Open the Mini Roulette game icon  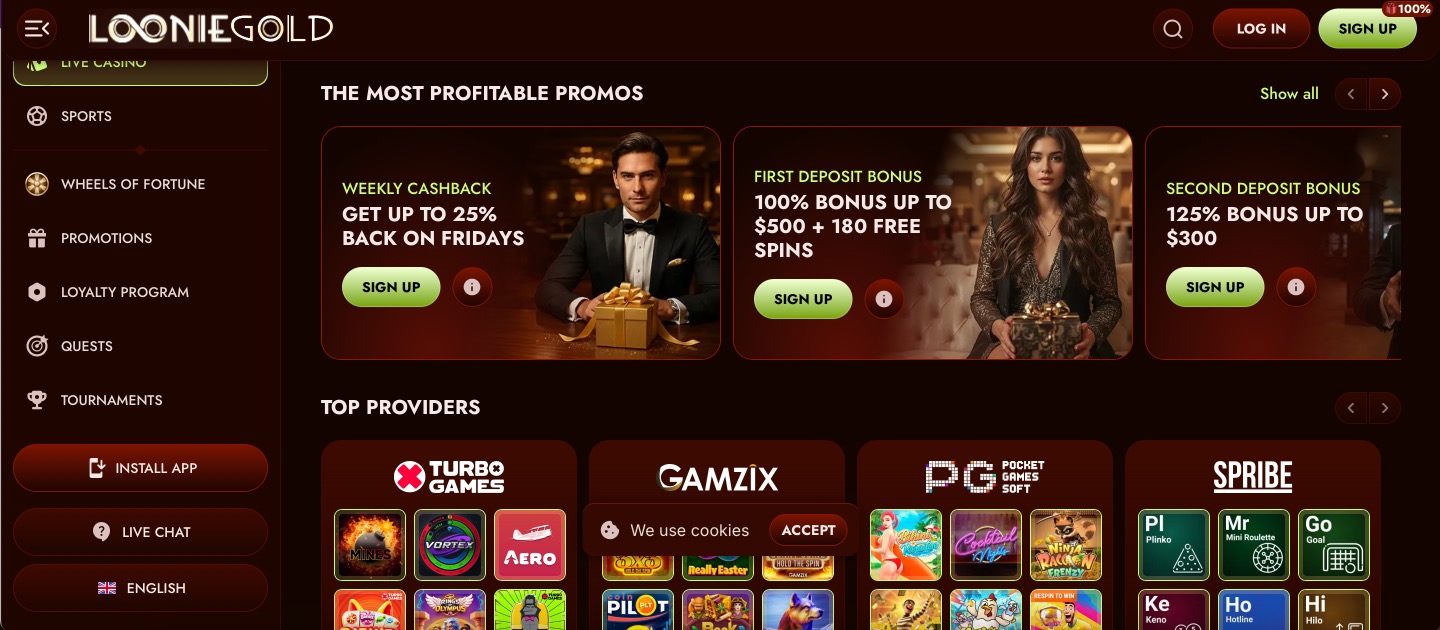coord(1254,545)
